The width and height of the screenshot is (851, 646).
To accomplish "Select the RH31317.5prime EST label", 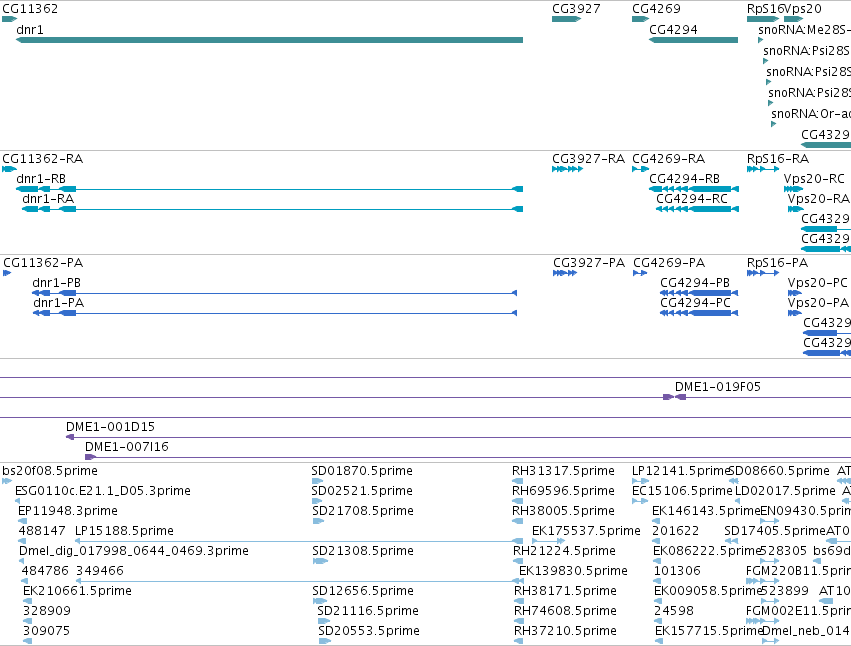I will (563, 471).
